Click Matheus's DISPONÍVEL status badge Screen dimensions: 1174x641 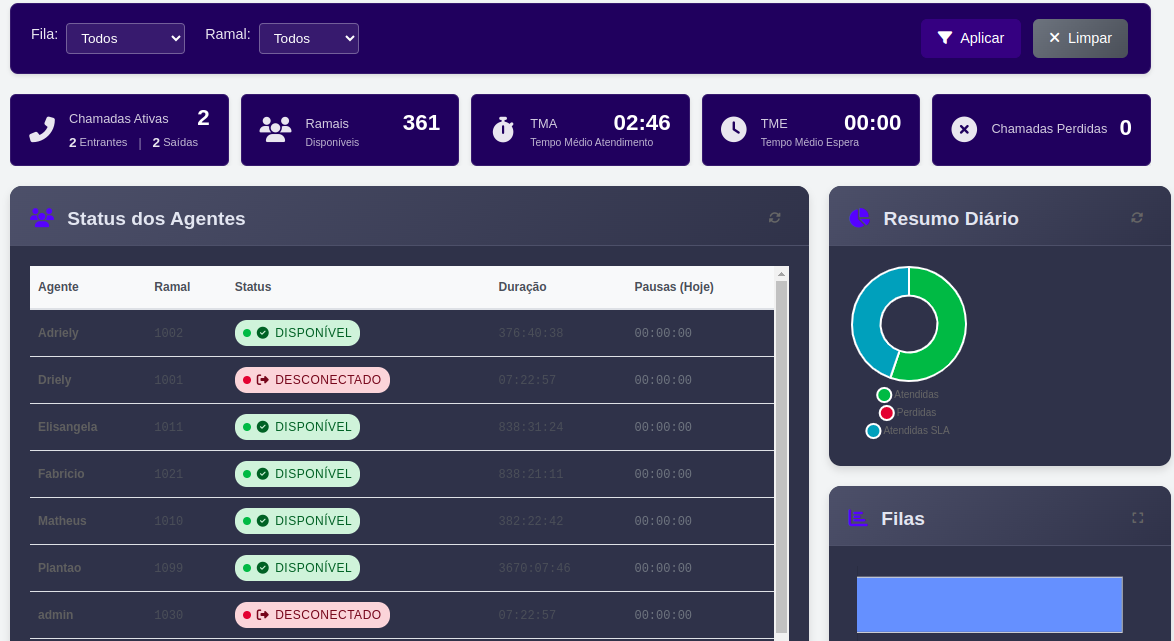coord(297,521)
